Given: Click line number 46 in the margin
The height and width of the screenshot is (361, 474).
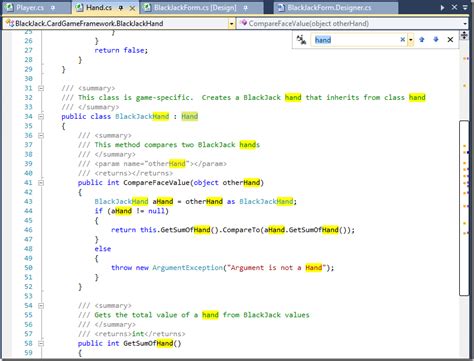Looking at the screenshot, I should [x=28, y=230].
